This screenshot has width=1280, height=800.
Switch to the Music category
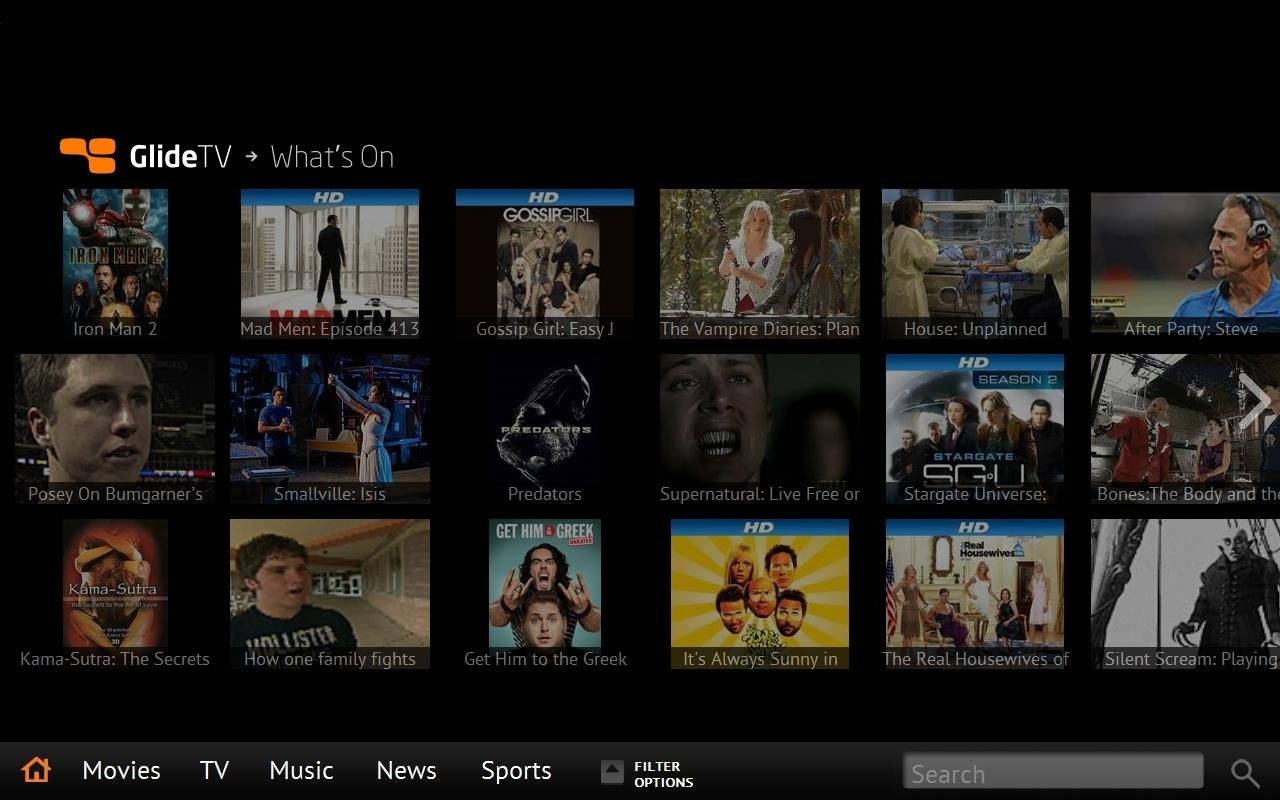click(x=301, y=771)
